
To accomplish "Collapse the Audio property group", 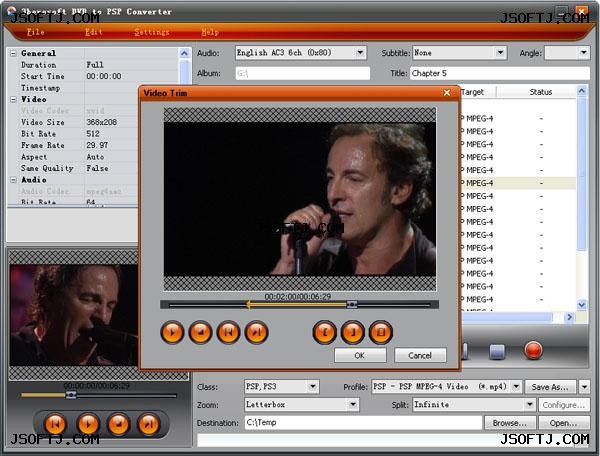I will coord(13,179).
